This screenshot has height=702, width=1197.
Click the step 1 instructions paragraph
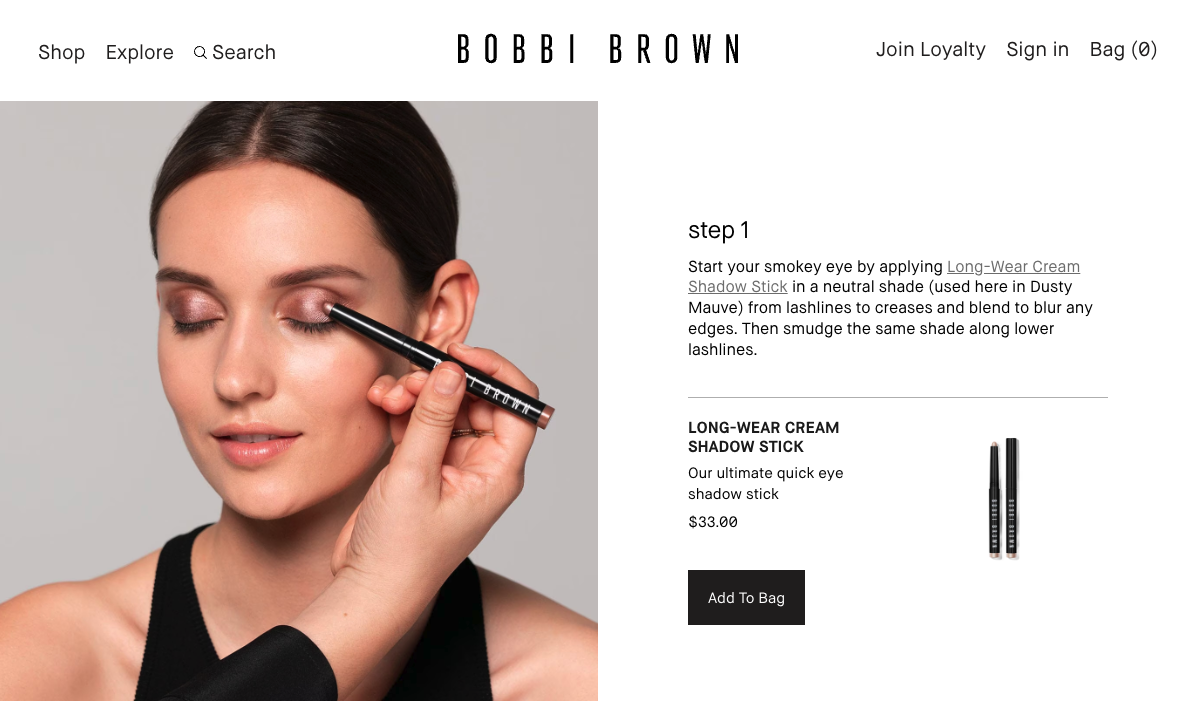point(890,308)
